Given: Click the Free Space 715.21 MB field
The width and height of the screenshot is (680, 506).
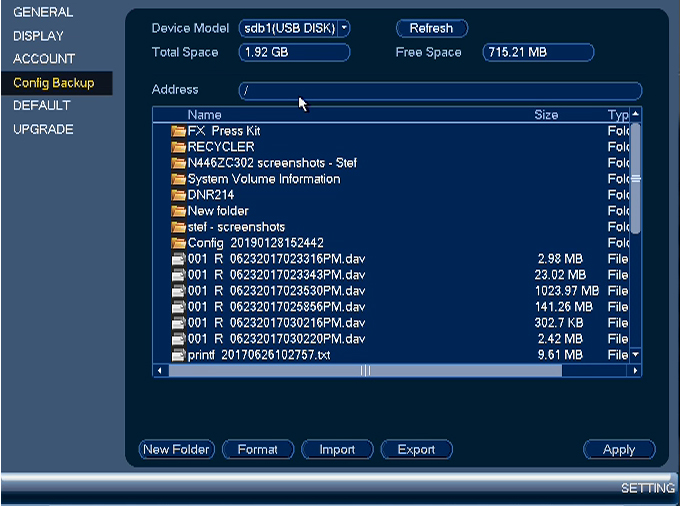Looking at the screenshot, I should (x=538, y=52).
